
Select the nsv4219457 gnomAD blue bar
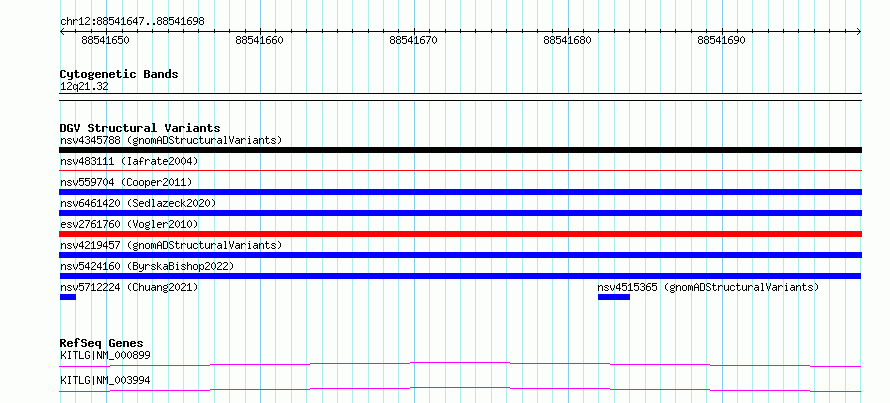(460, 255)
